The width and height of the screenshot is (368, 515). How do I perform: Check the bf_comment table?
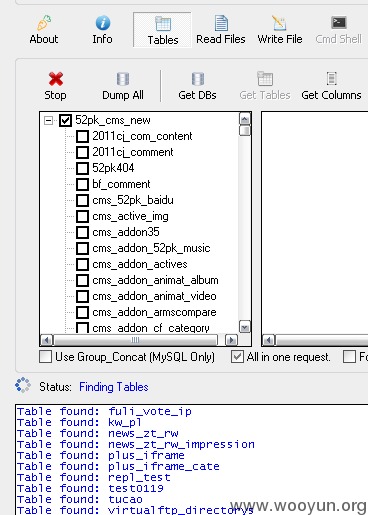82,184
